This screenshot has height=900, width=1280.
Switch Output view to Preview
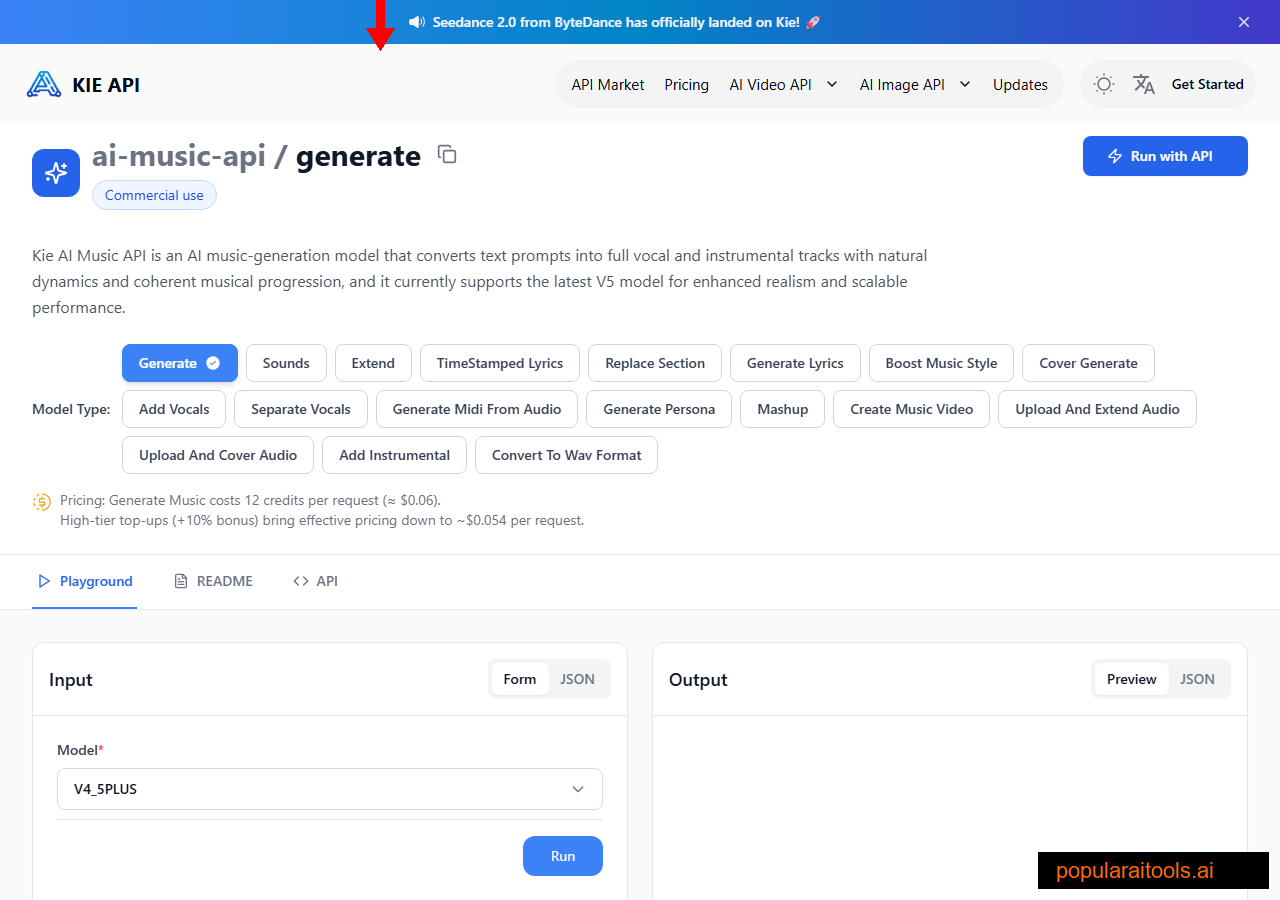coord(1131,678)
